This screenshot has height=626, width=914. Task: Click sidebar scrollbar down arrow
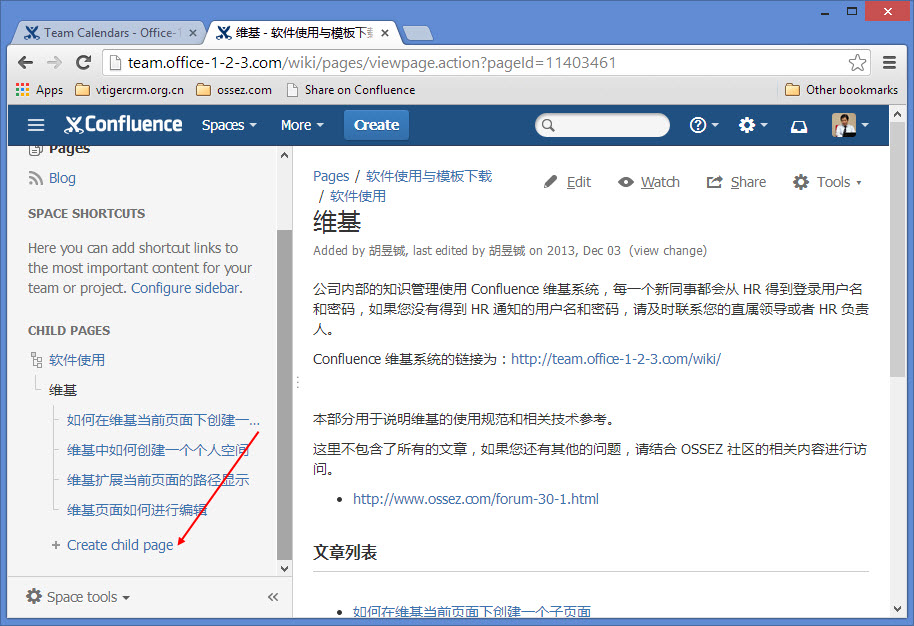284,568
